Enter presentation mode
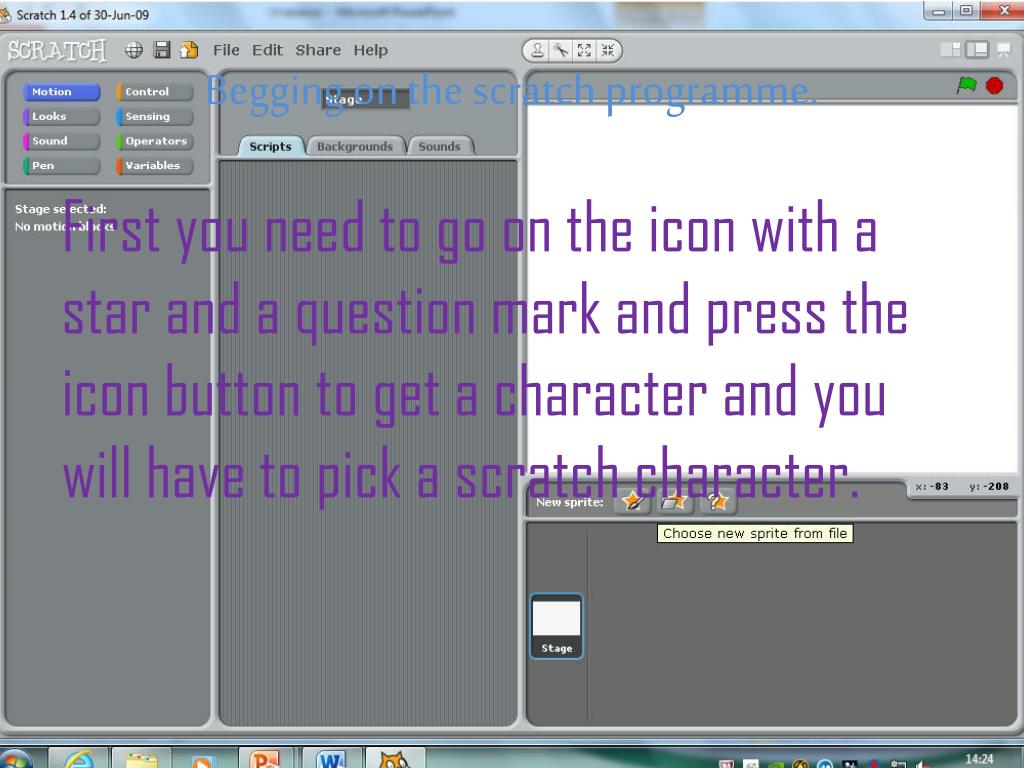 [1004, 50]
